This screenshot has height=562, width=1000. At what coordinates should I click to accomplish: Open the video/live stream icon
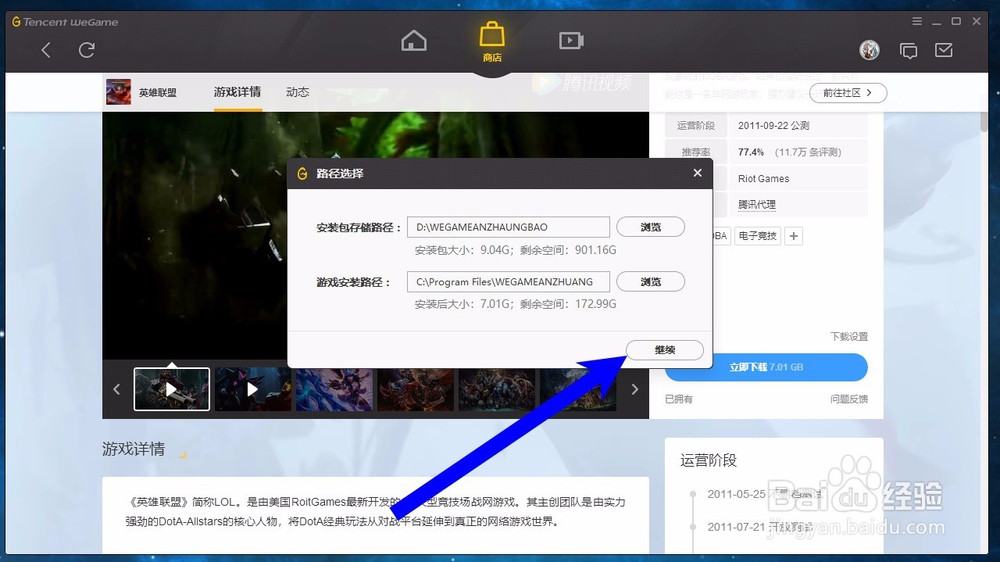point(571,41)
